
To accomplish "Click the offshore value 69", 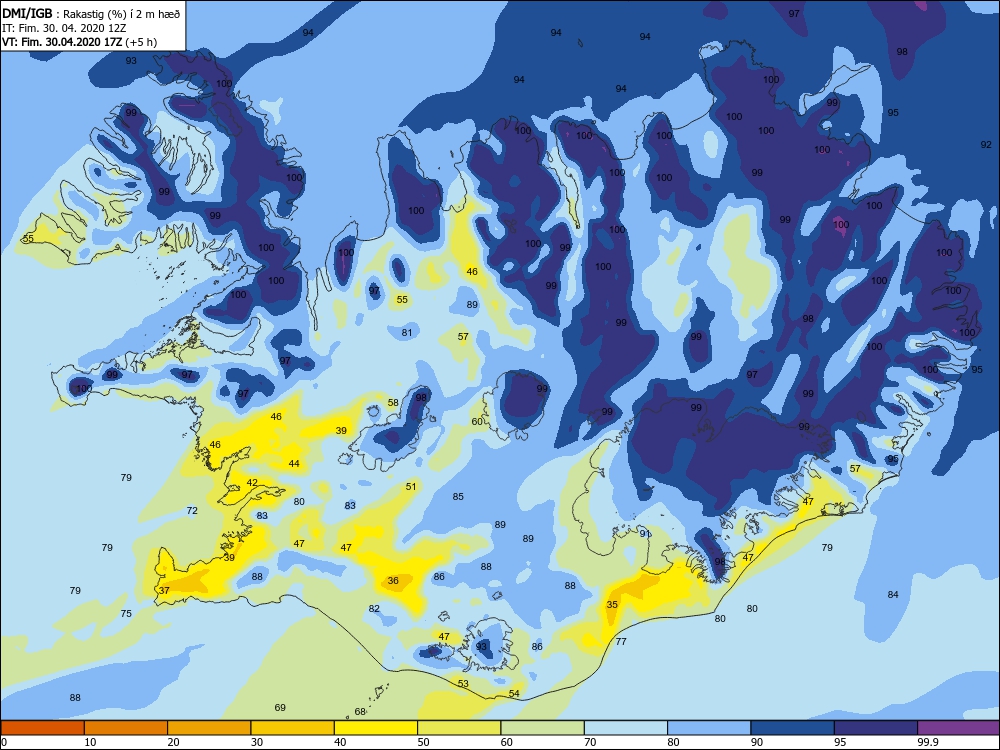I will point(280,708).
